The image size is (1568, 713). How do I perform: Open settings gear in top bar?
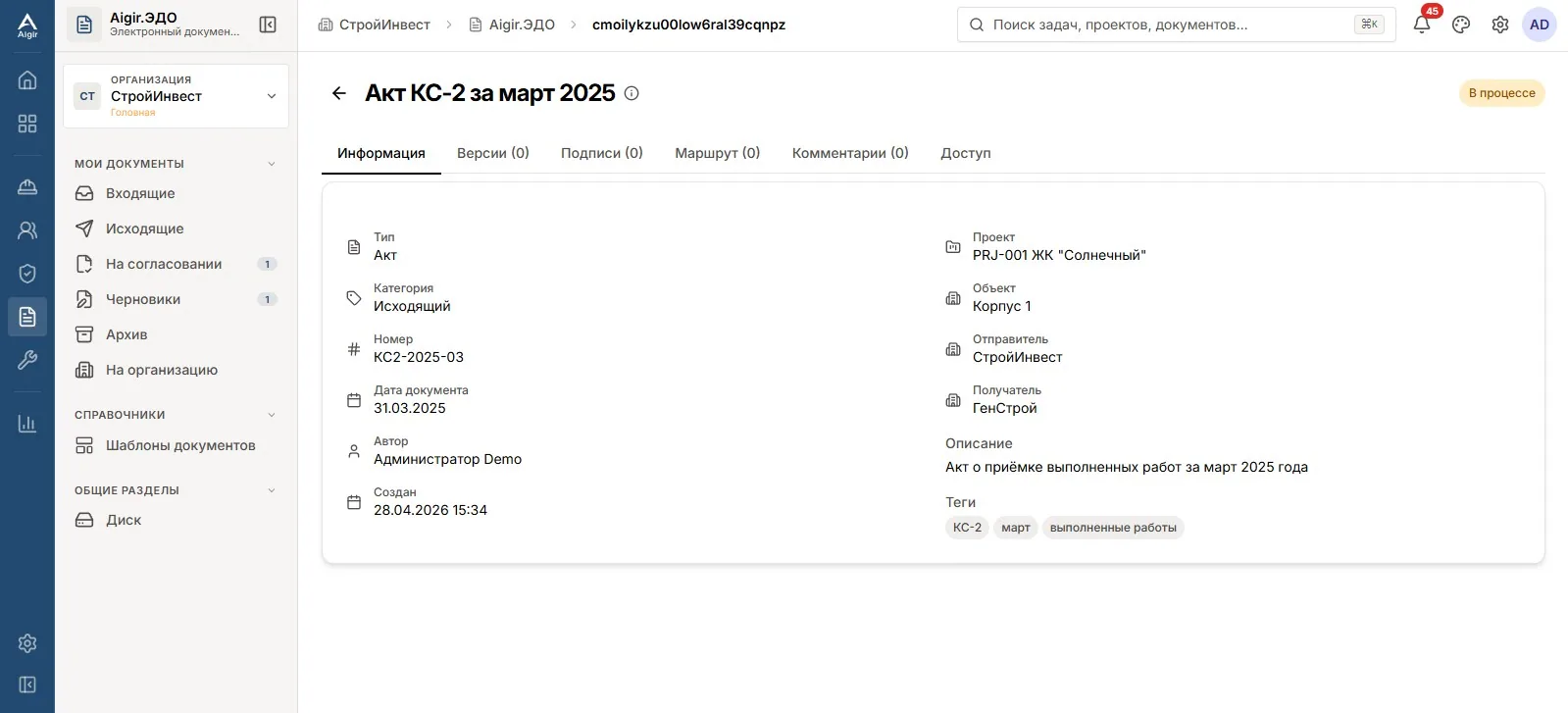[x=1500, y=25]
